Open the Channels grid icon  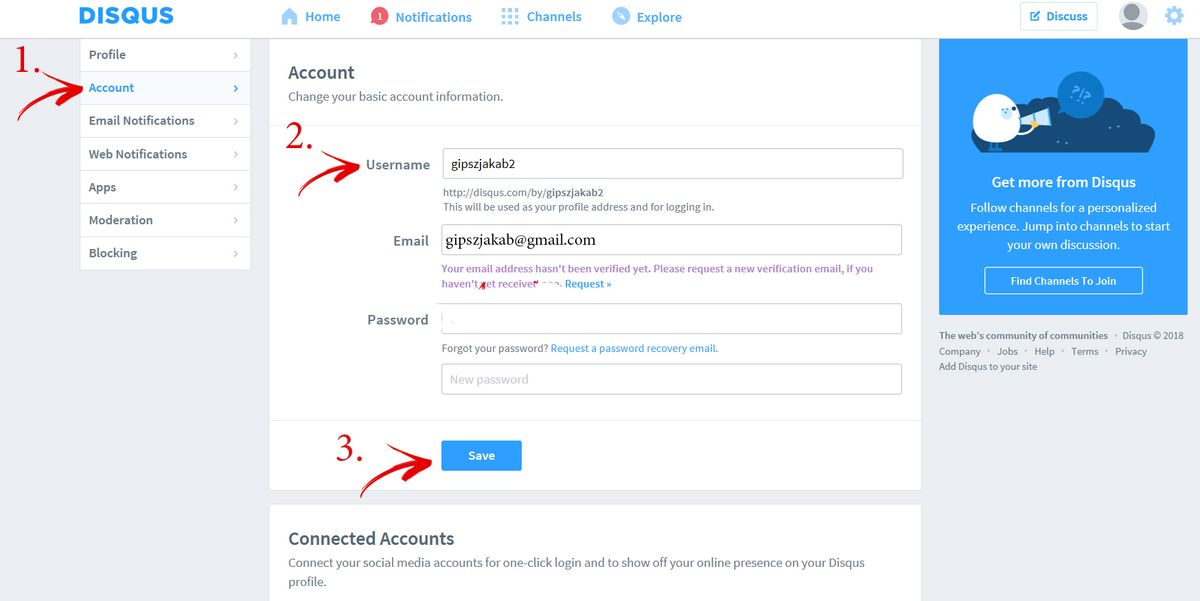tap(510, 16)
